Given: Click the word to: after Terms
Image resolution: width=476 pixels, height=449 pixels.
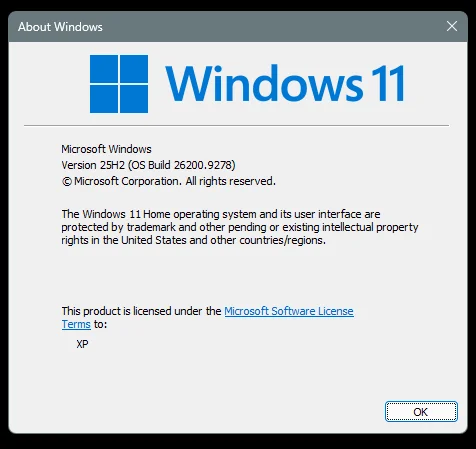Looking at the screenshot, I should pos(100,324).
